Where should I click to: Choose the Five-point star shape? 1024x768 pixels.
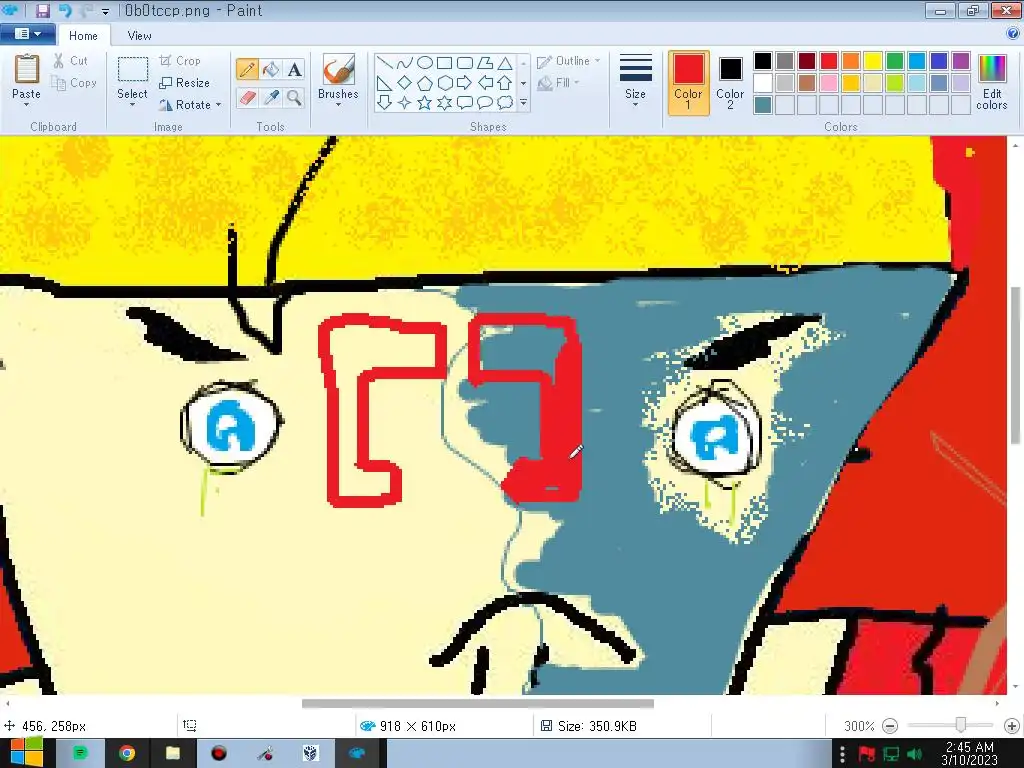[424, 103]
